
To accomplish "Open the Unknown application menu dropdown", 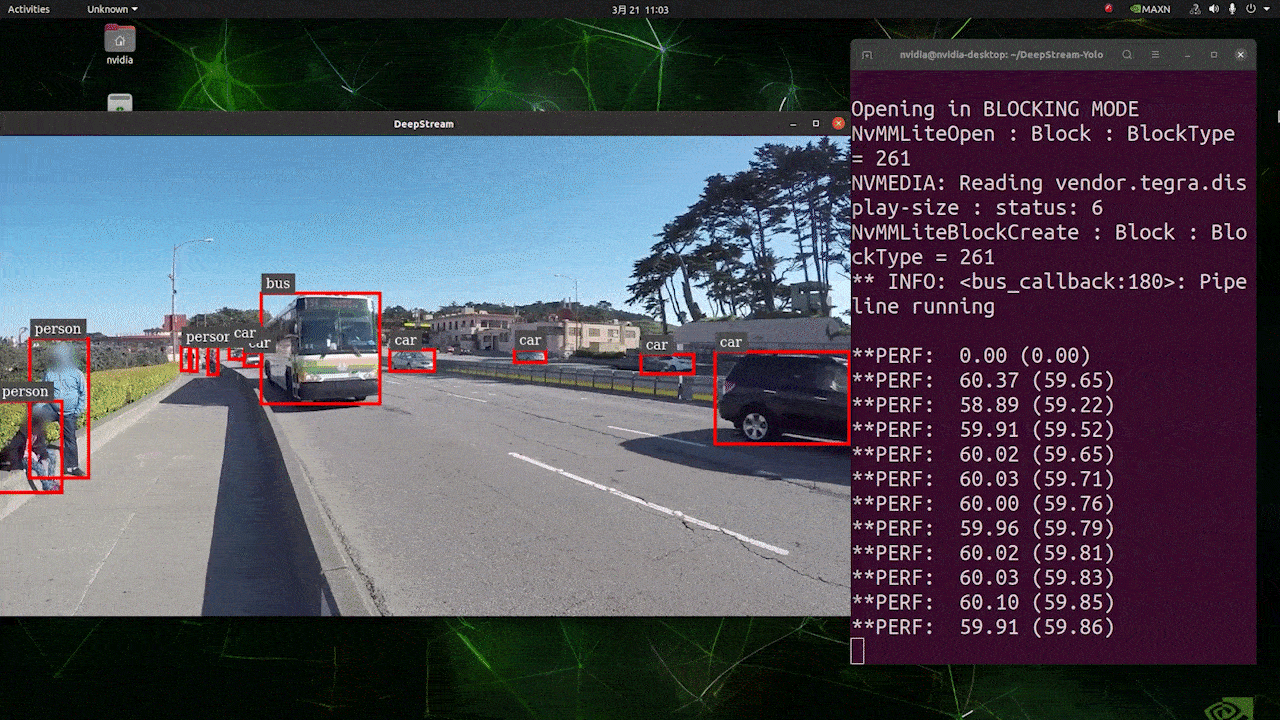I will [112, 9].
